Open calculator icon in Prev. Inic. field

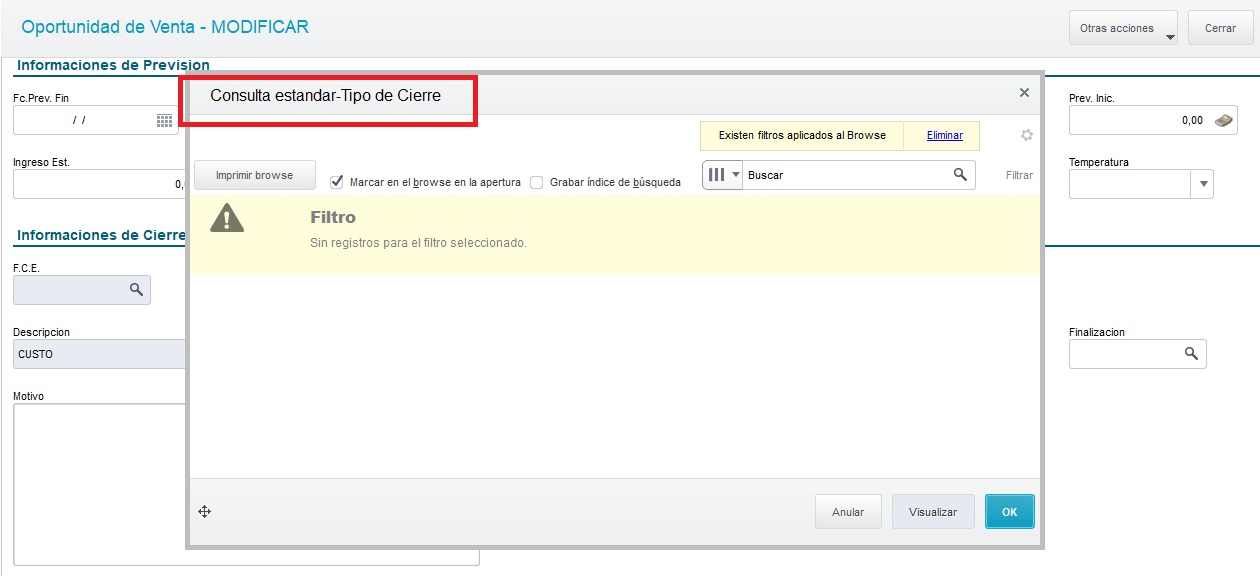coord(1223,120)
